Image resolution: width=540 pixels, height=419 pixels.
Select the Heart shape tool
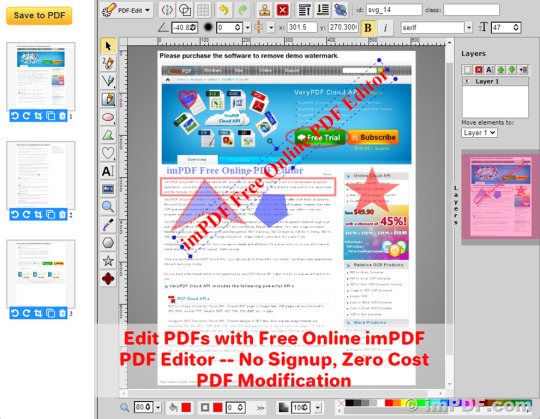coord(108,153)
